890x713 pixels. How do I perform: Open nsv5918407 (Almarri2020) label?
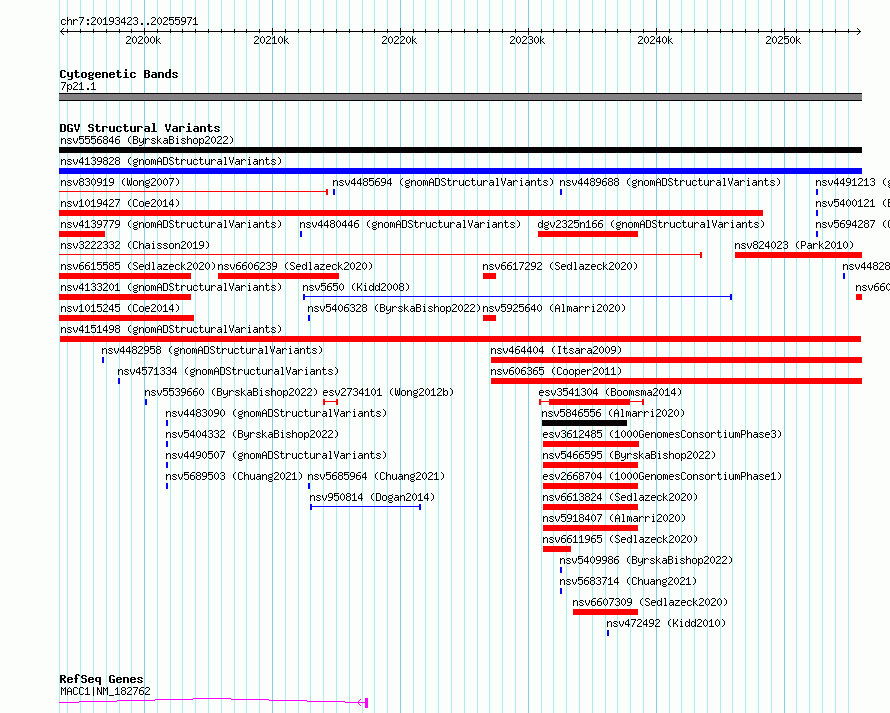(614, 518)
